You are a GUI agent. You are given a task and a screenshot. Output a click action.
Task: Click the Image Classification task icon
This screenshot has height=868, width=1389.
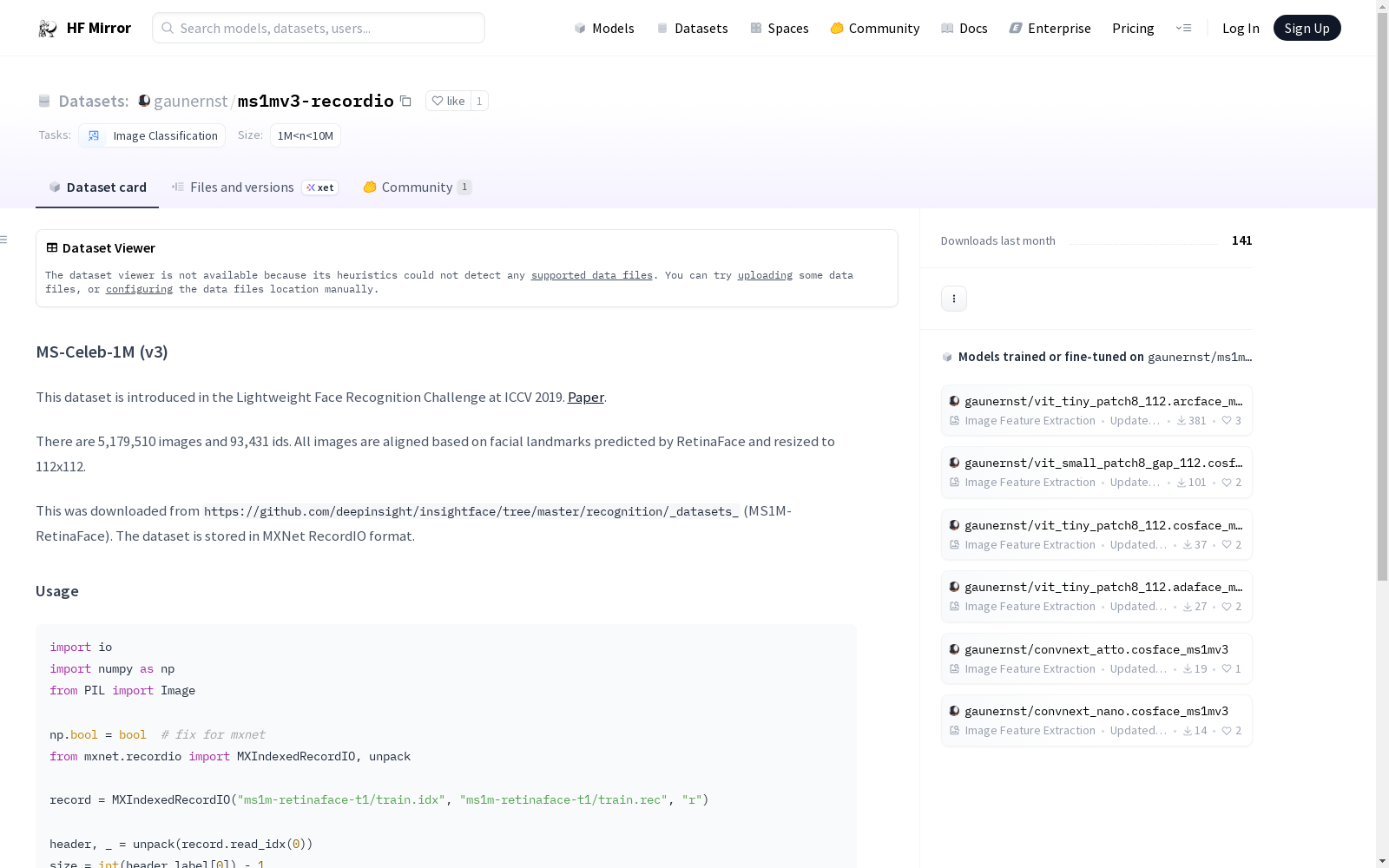click(x=94, y=135)
